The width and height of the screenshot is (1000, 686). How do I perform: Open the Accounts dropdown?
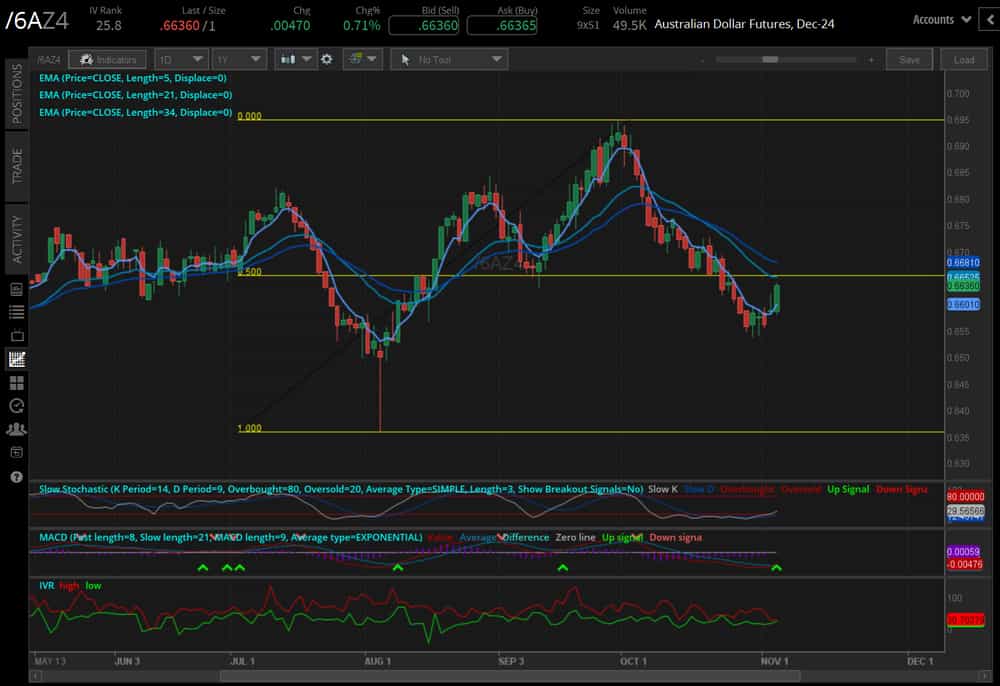coord(936,19)
